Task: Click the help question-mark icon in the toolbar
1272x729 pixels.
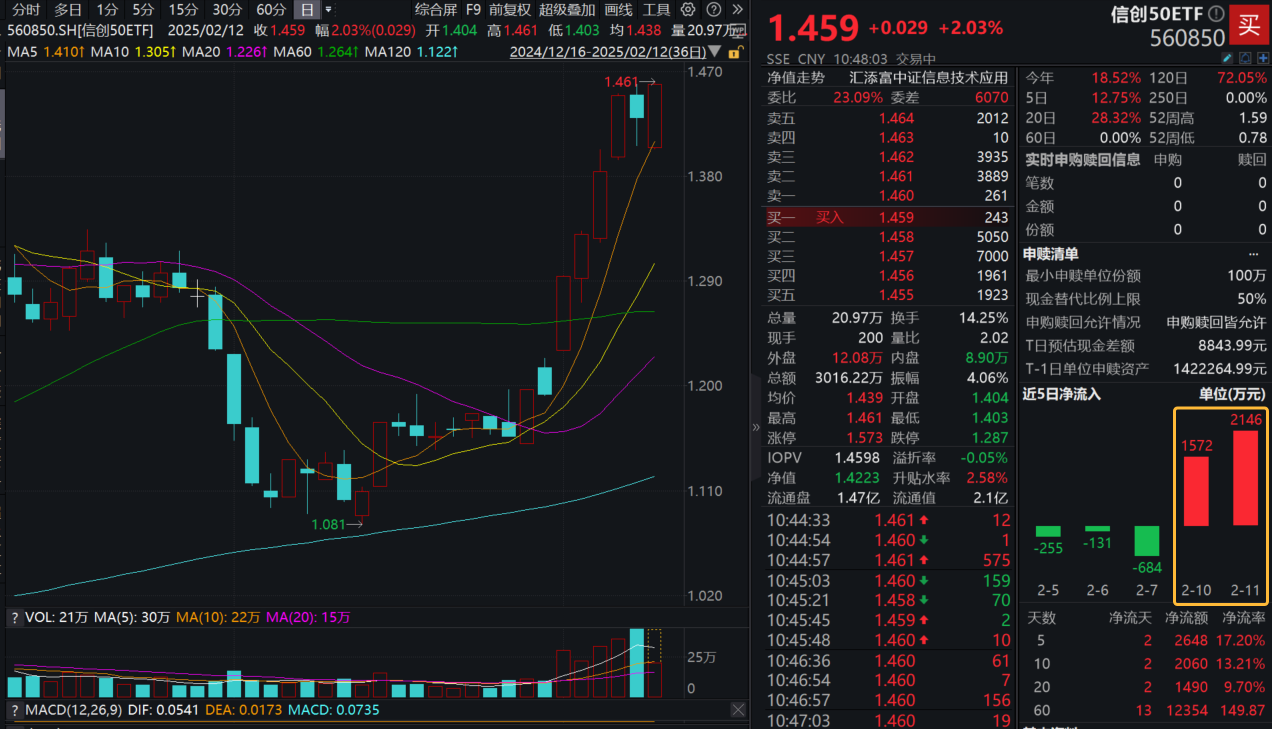Action: click(x=714, y=11)
